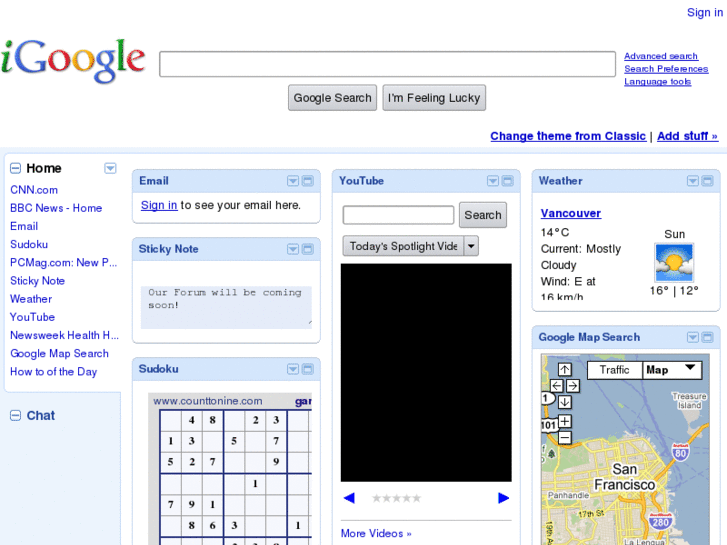Go to the next YouTube video

pos(504,498)
